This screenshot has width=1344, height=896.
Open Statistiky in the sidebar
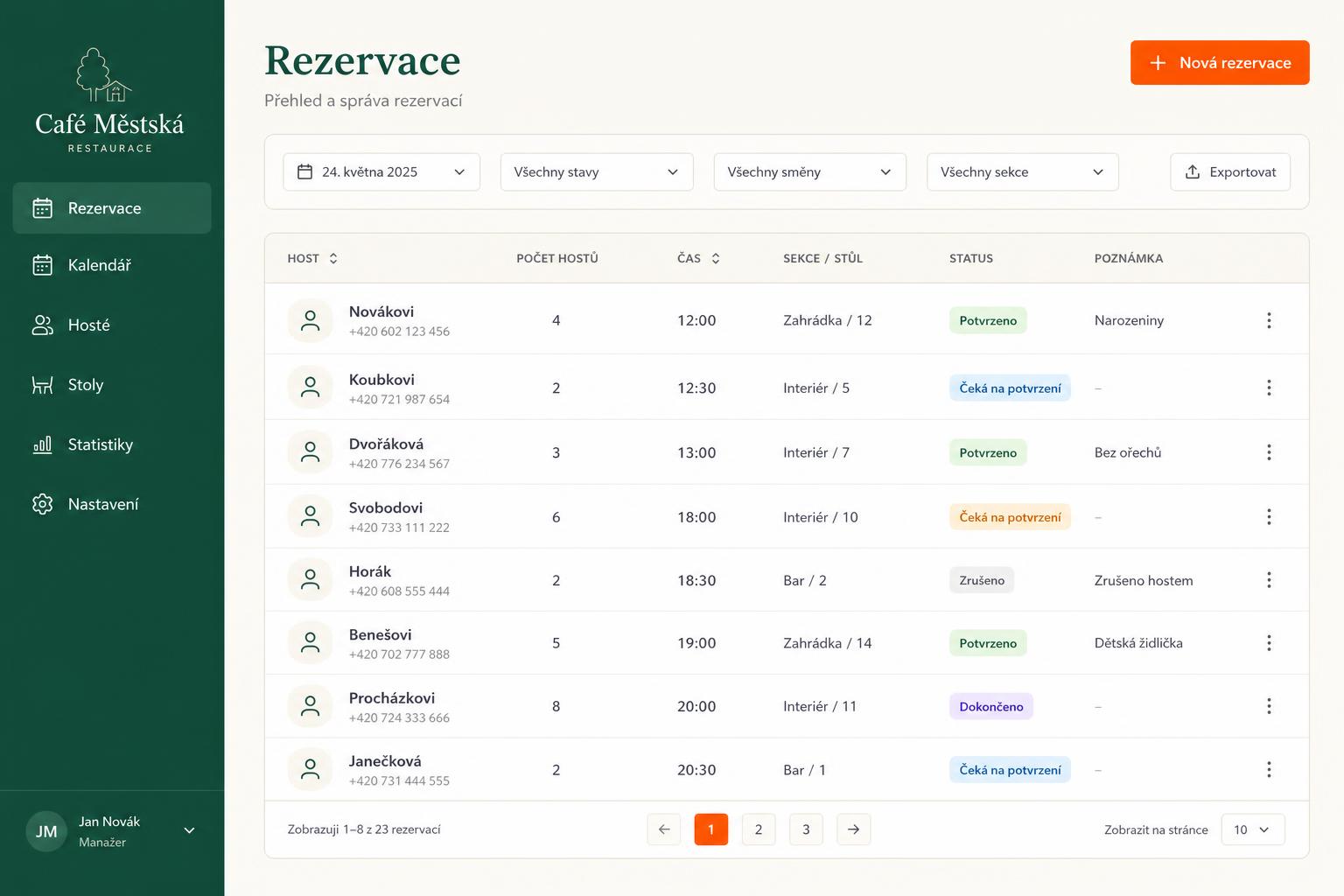[112, 444]
